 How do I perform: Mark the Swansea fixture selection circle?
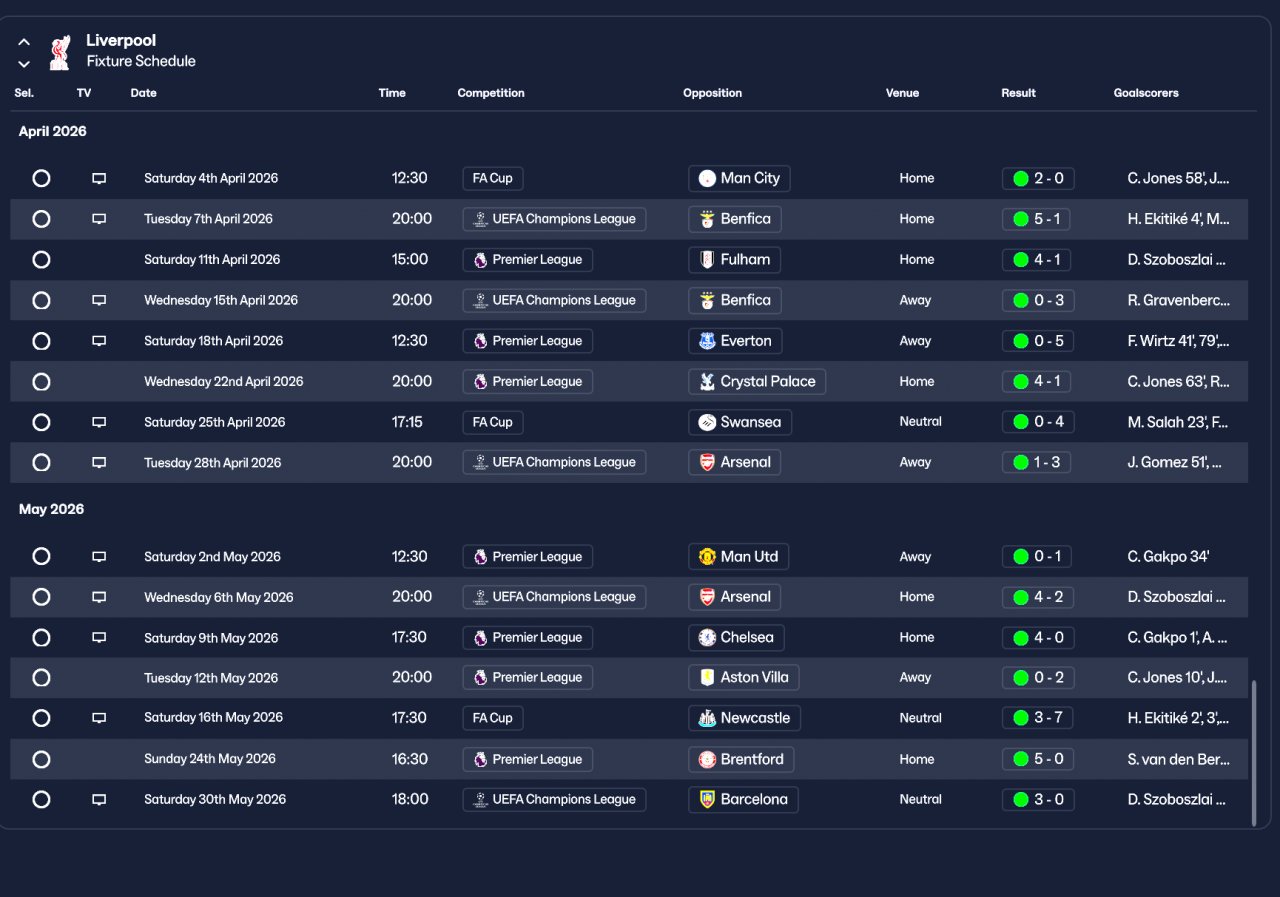(41, 422)
